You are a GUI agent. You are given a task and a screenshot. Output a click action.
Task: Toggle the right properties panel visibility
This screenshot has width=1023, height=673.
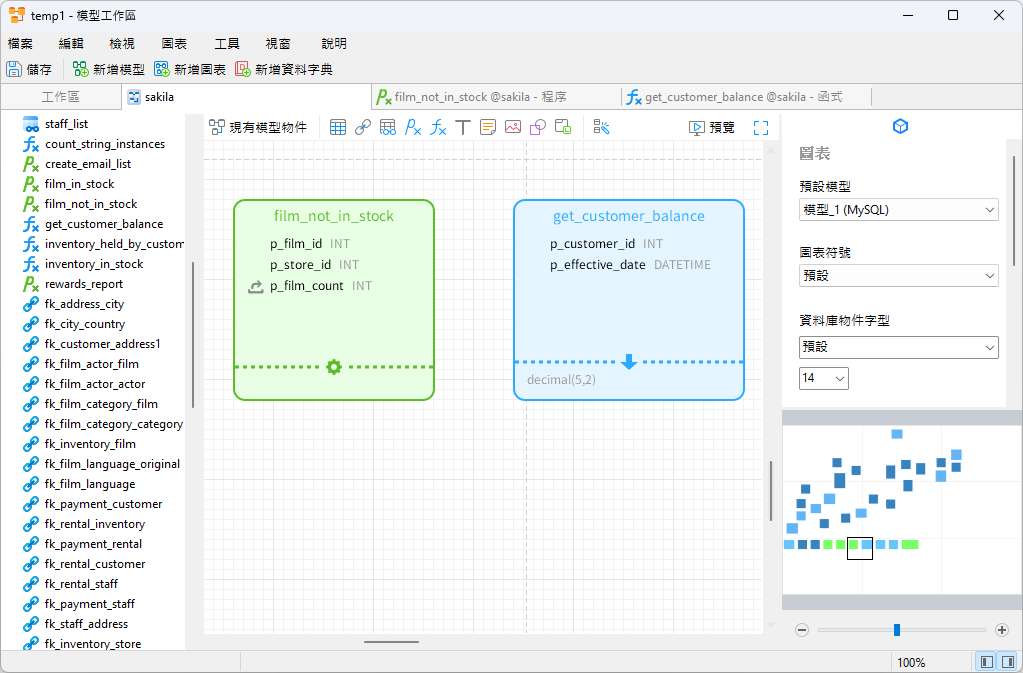click(1008, 662)
